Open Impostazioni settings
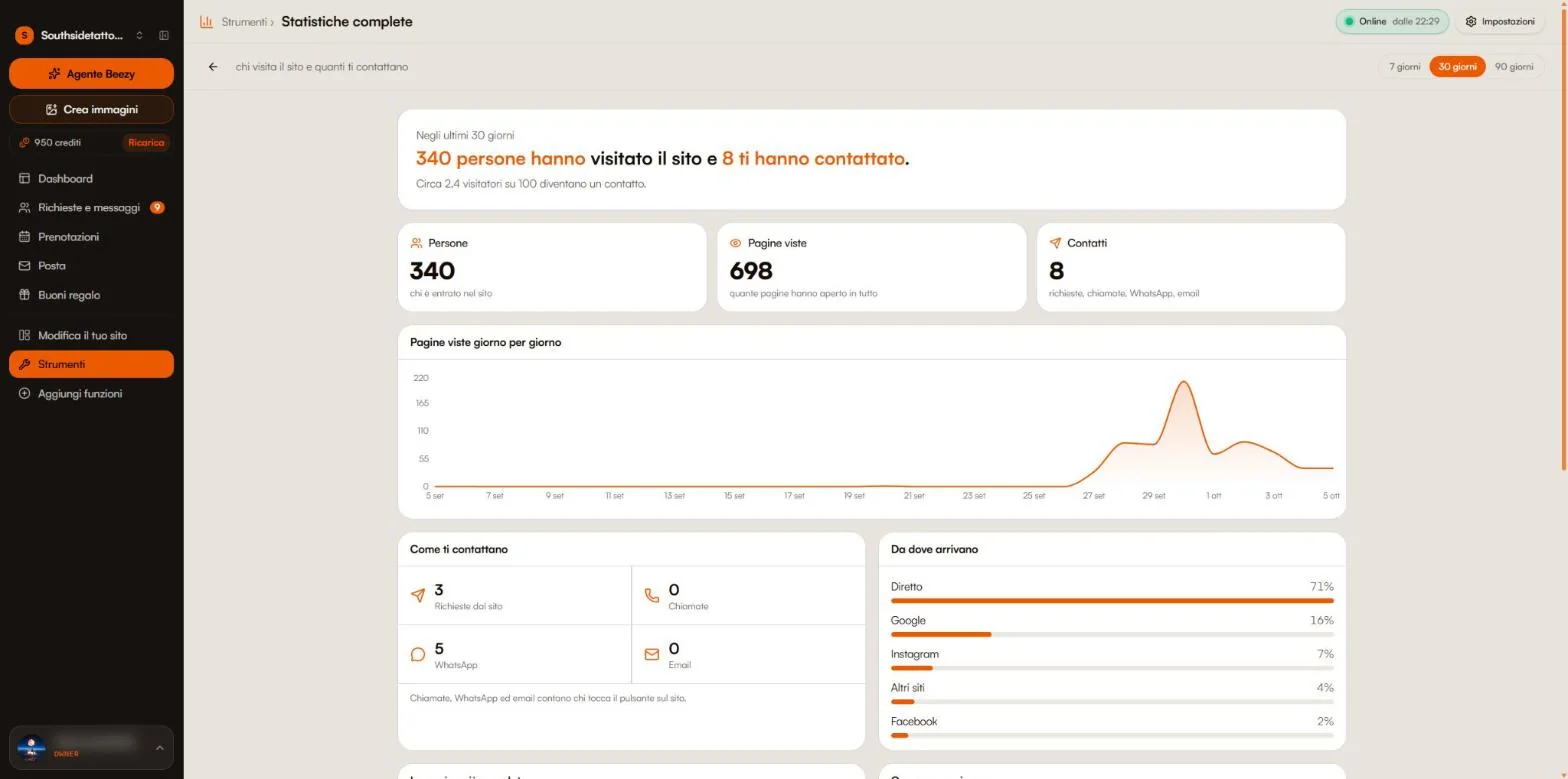1568x779 pixels. pyautogui.click(x=1500, y=21)
